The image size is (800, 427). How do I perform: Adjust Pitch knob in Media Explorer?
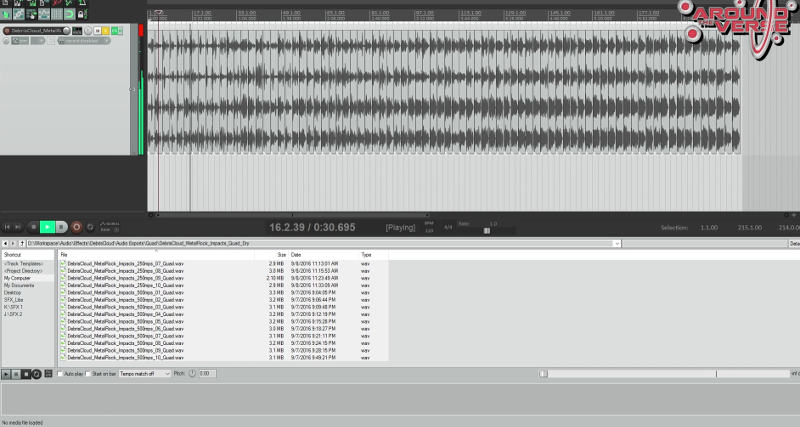coord(192,373)
